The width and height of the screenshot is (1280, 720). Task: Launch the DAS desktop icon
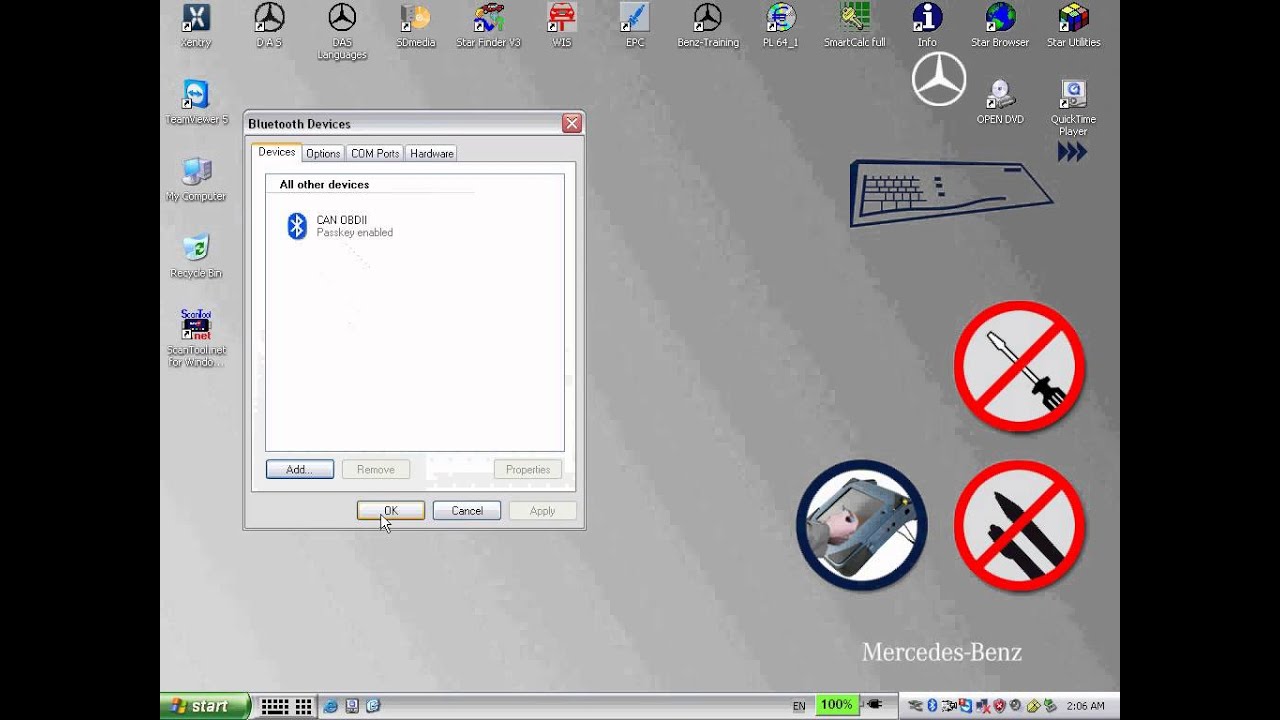pos(269,26)
